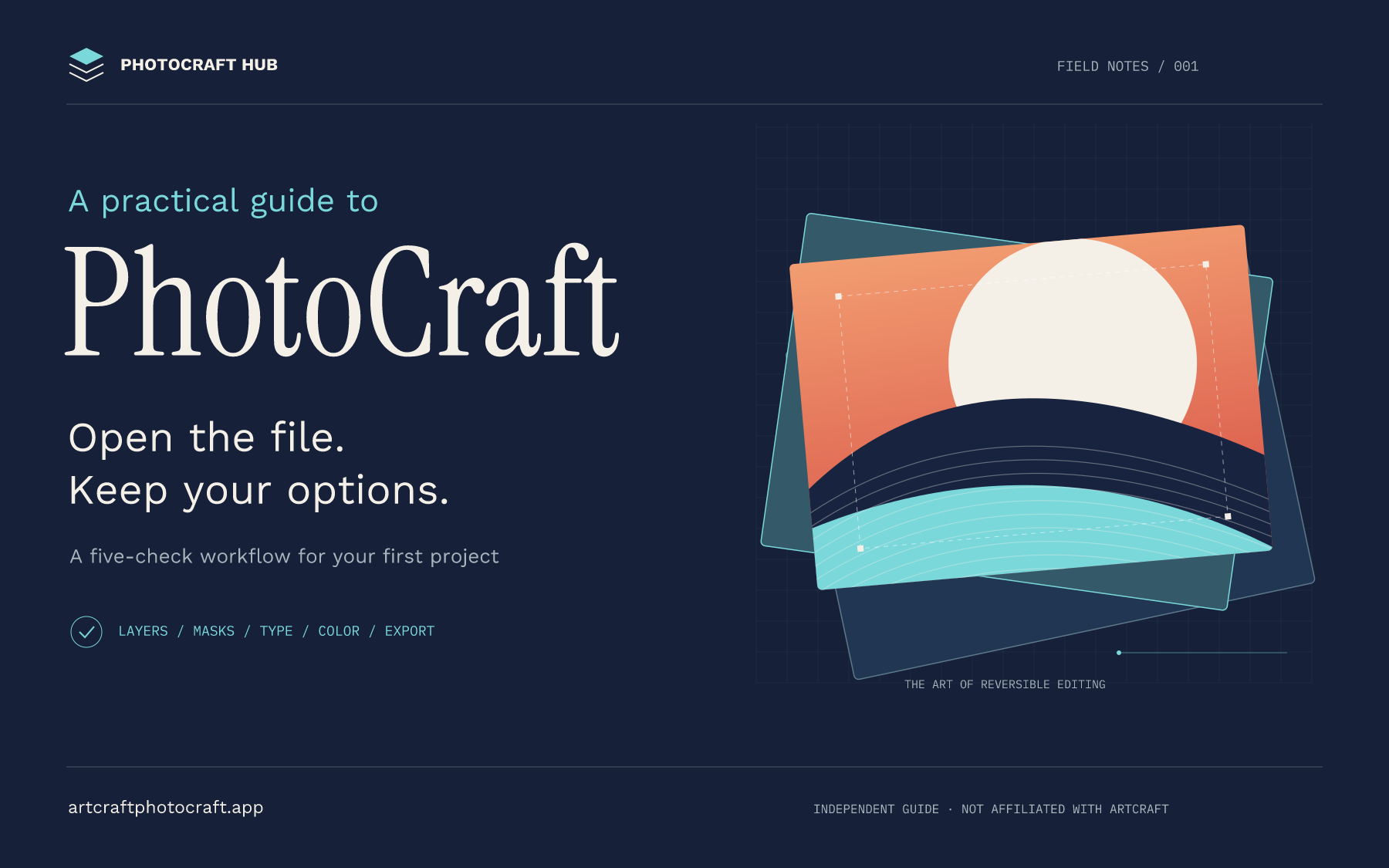This screenshot has height=868, width=1389.
Task: Click THE ART OF REVERSIBLE EDITING caption
Action: click(x=1005, y=684)
